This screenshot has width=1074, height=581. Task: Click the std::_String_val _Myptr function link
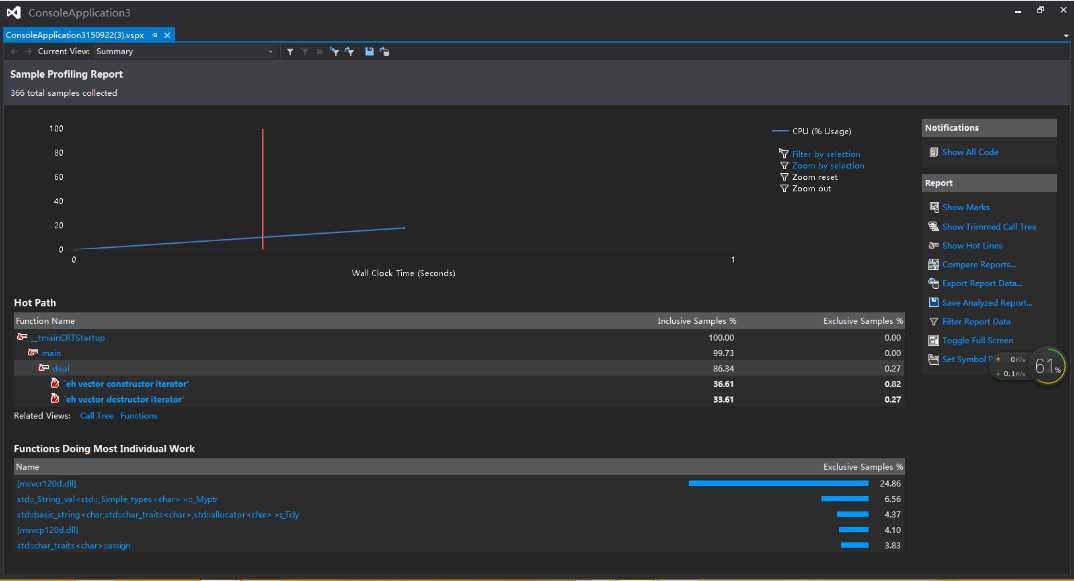tap(117, 499)
